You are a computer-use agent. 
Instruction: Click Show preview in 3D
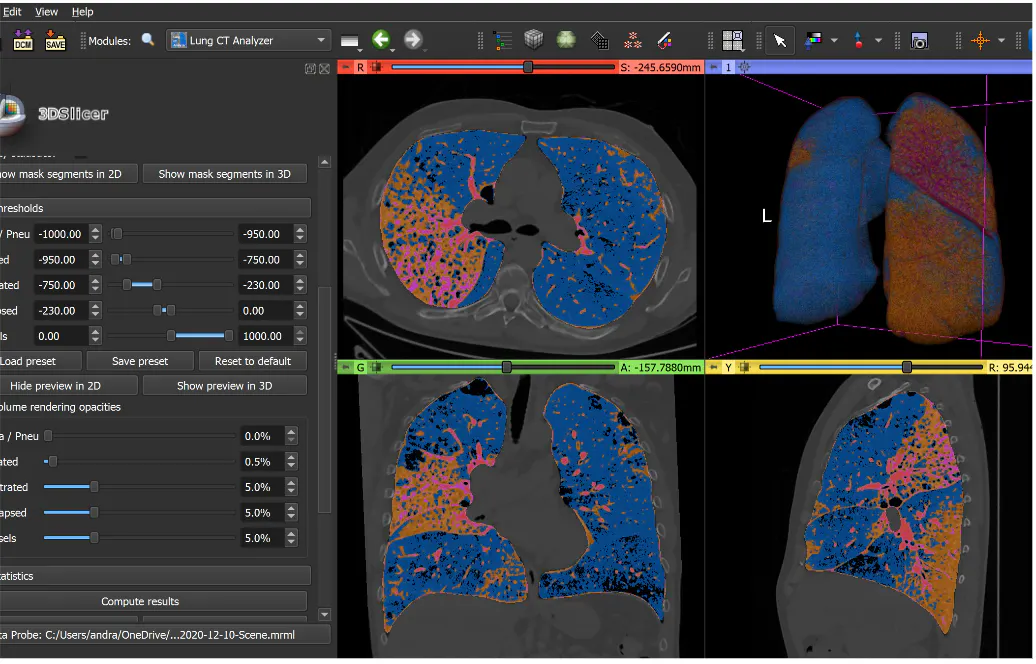pyautogui.click(x=225, y=386)
